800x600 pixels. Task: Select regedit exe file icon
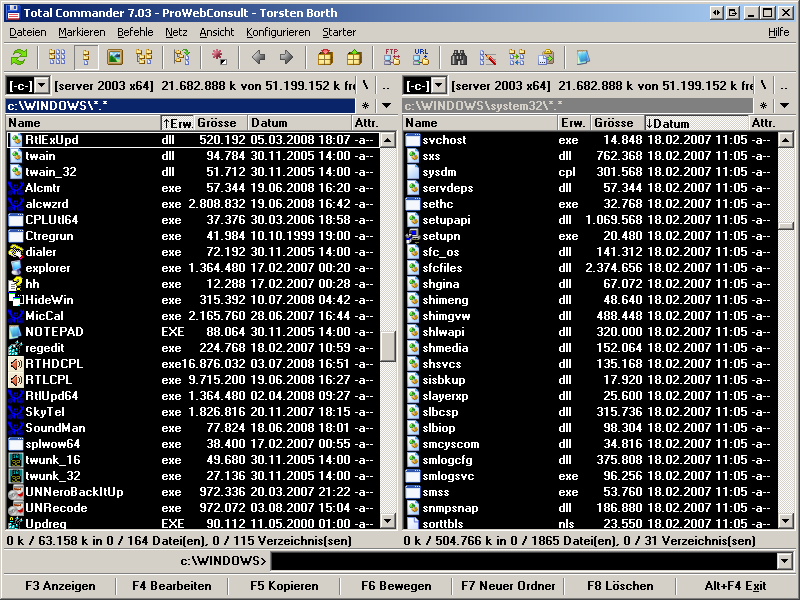[x=16, y=348]
